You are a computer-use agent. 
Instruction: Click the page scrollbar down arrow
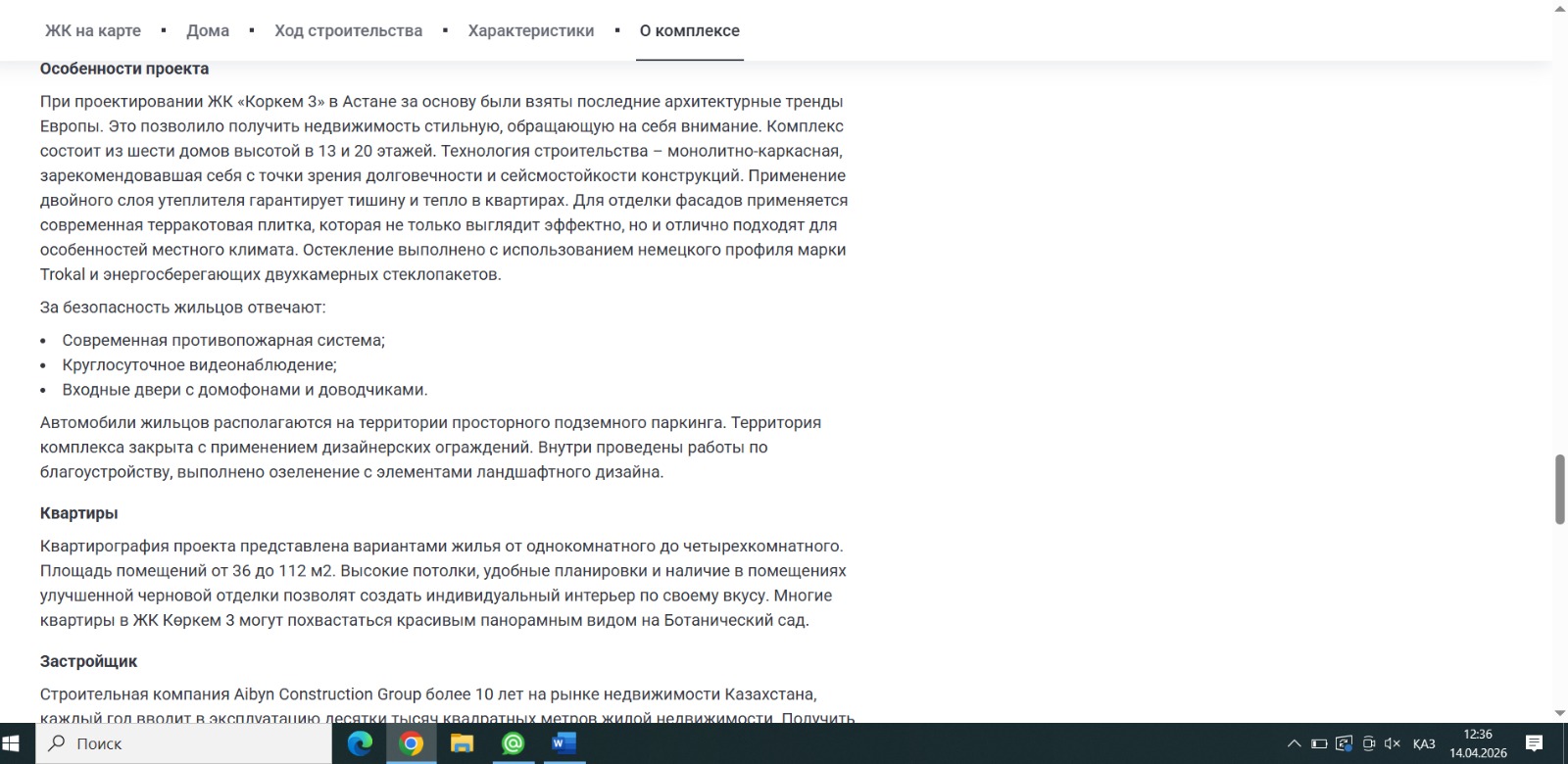pos(1559,713)
